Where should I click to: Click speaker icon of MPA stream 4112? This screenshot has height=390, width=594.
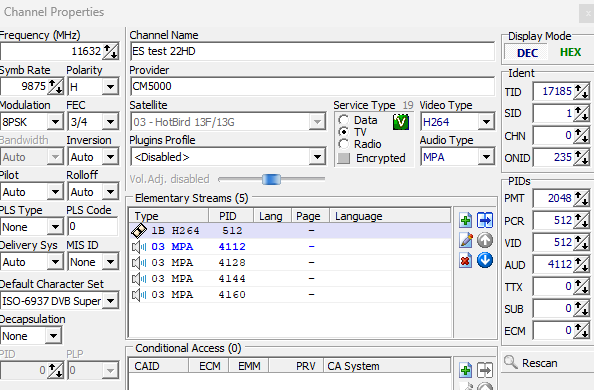coord(139,247)
